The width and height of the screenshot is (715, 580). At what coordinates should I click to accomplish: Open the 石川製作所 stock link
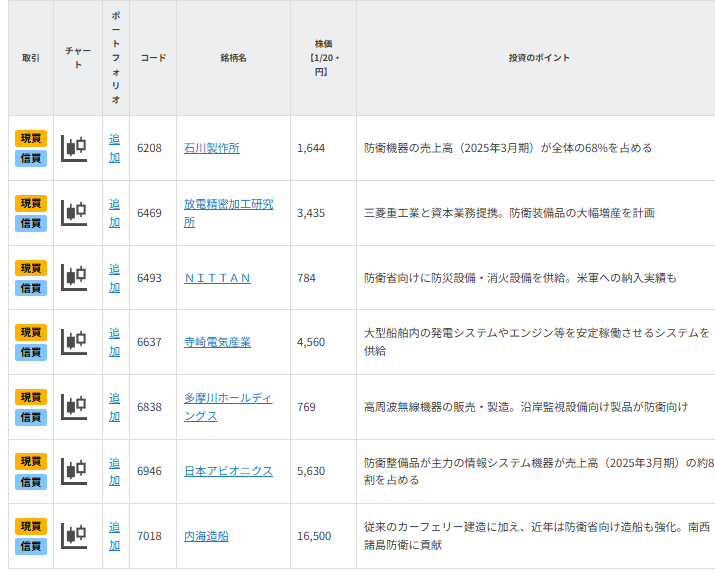(212, 148)
